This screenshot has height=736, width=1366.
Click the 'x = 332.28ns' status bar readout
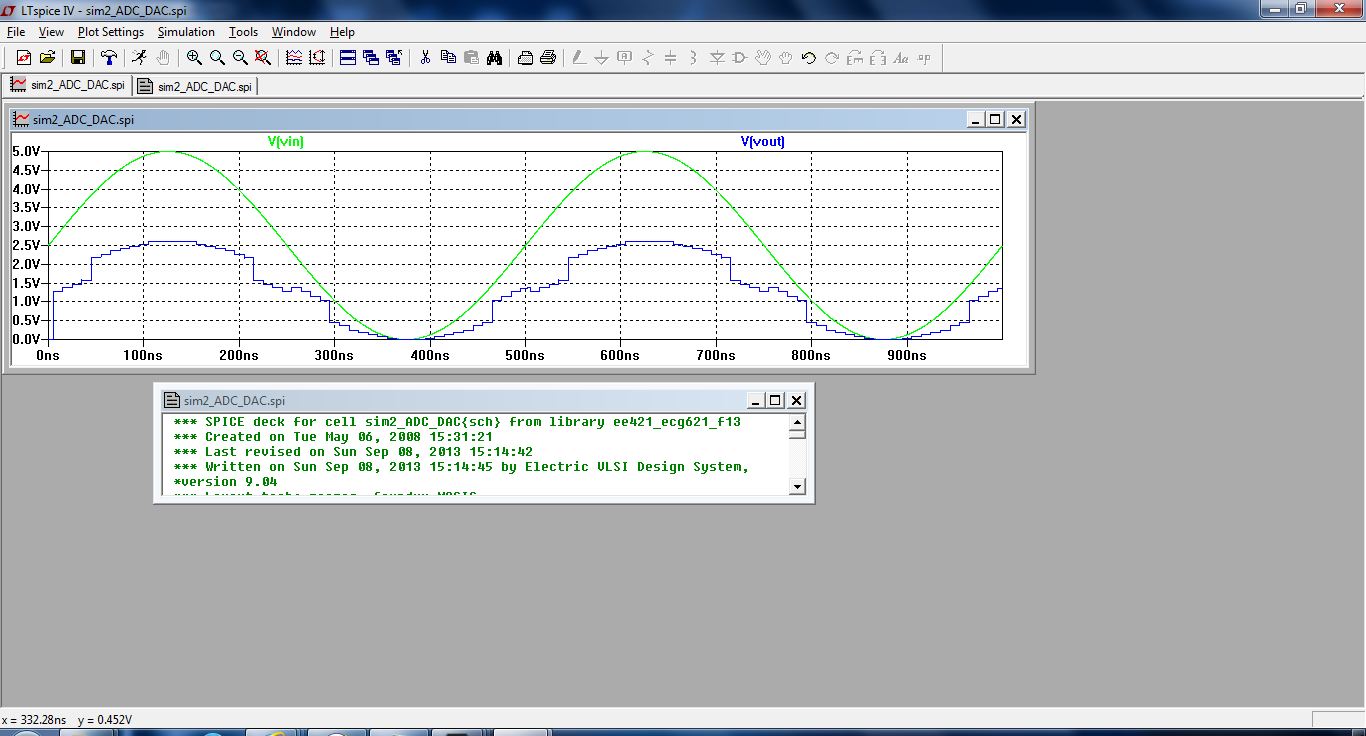pos(35,720)
